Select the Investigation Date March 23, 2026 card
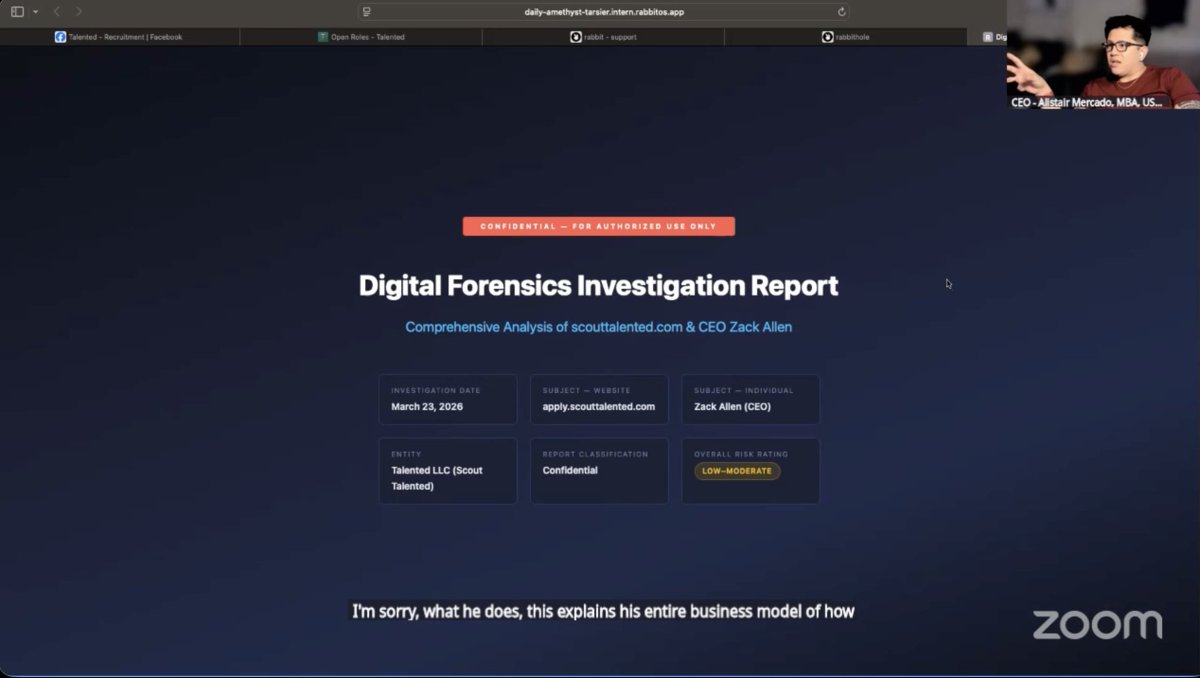This screenshot has width=1200, height=678. pyautogui.click(x=448, y=399)
